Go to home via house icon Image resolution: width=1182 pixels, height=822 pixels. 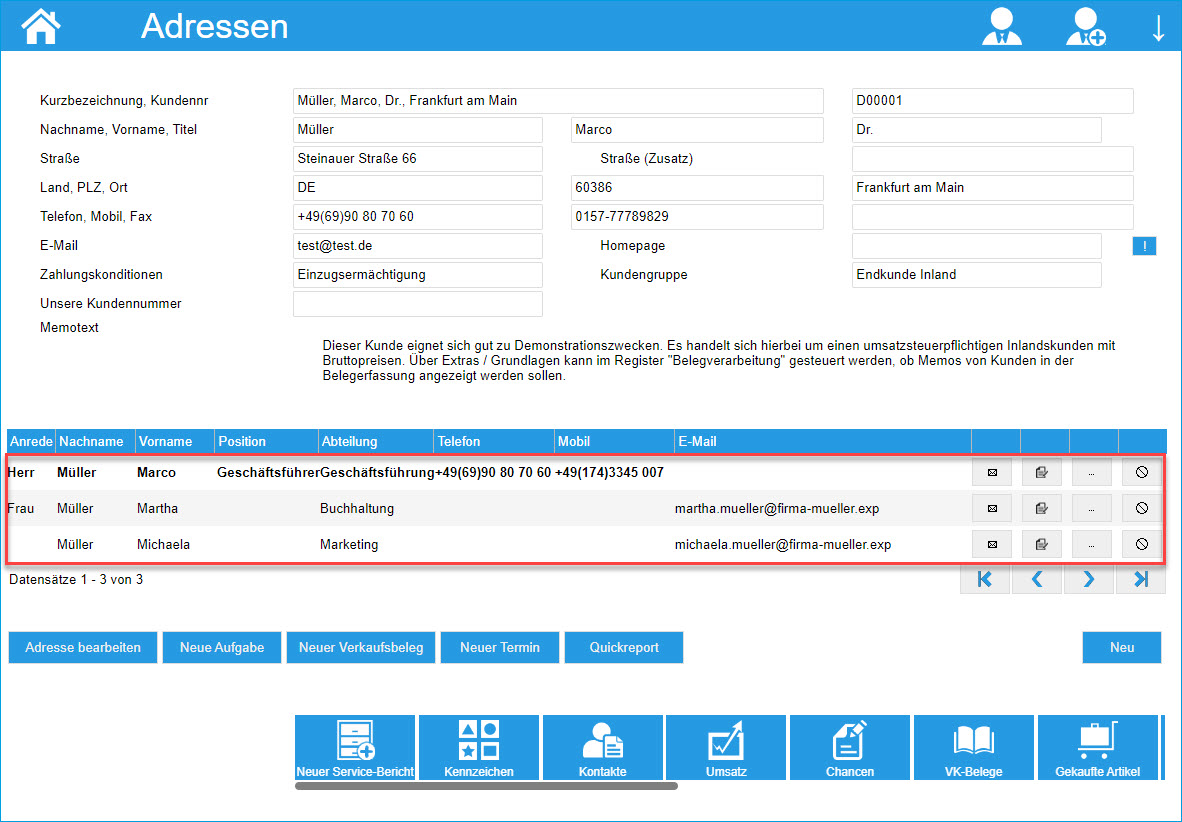(41, 26)
